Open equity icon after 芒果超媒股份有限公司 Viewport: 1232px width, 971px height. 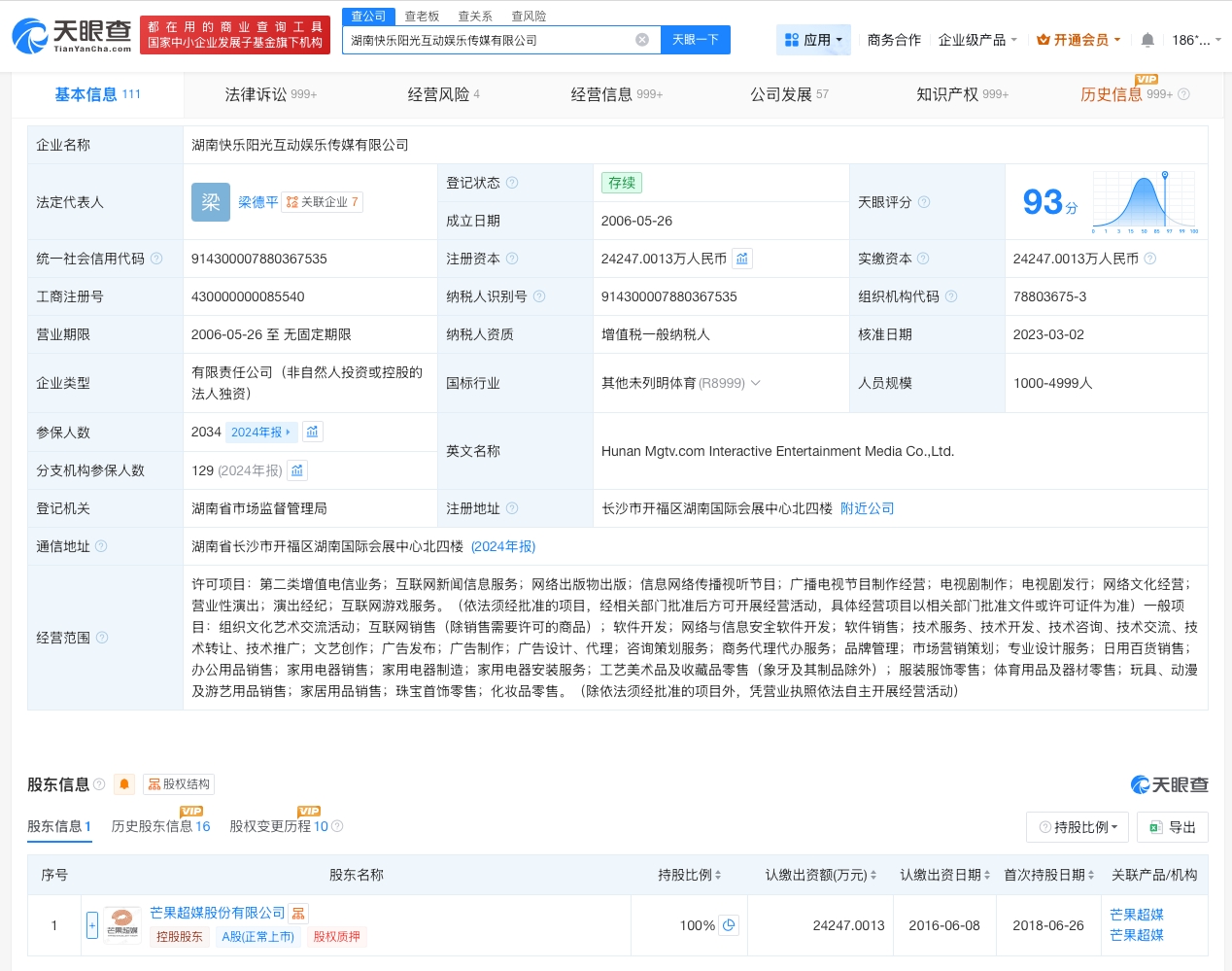tap(298, 914)
